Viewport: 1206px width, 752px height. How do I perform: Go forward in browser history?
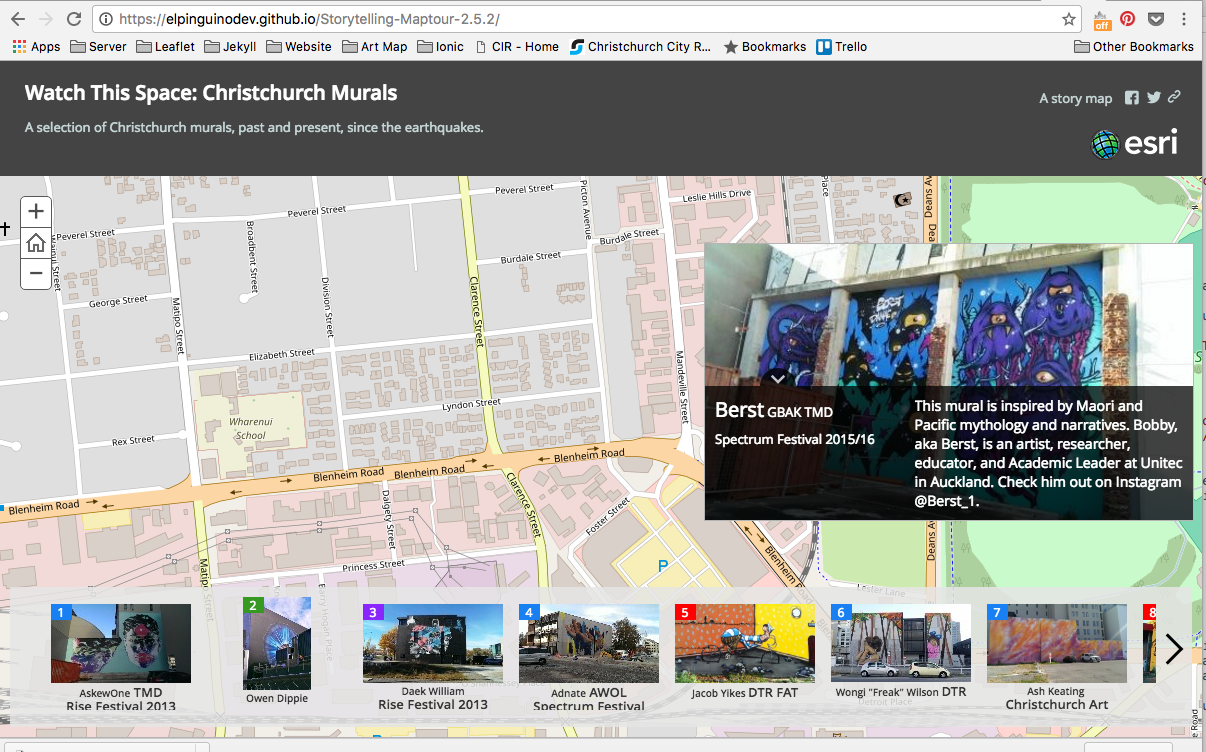(46, 19)
